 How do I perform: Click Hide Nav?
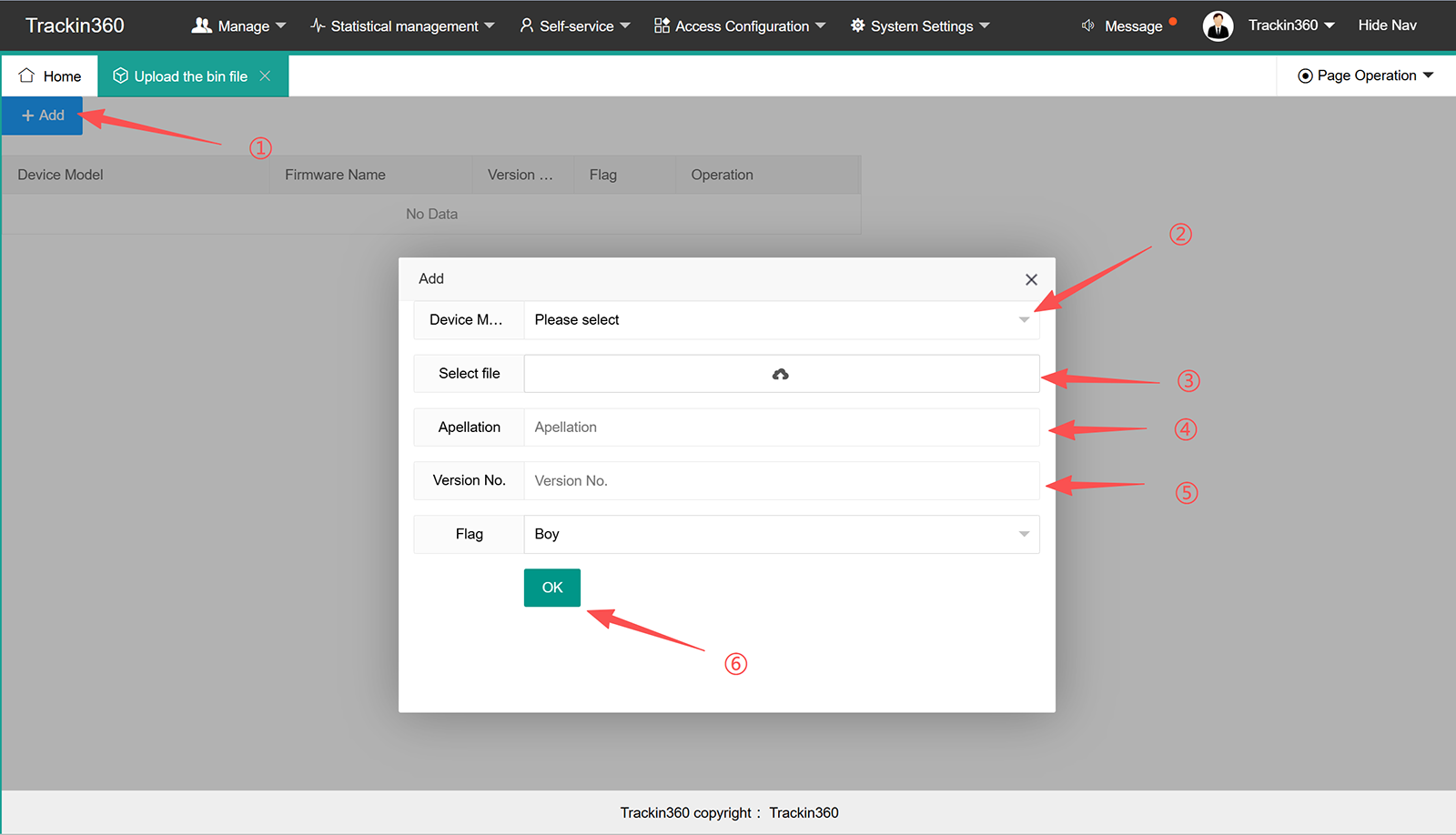point(1387,25)
